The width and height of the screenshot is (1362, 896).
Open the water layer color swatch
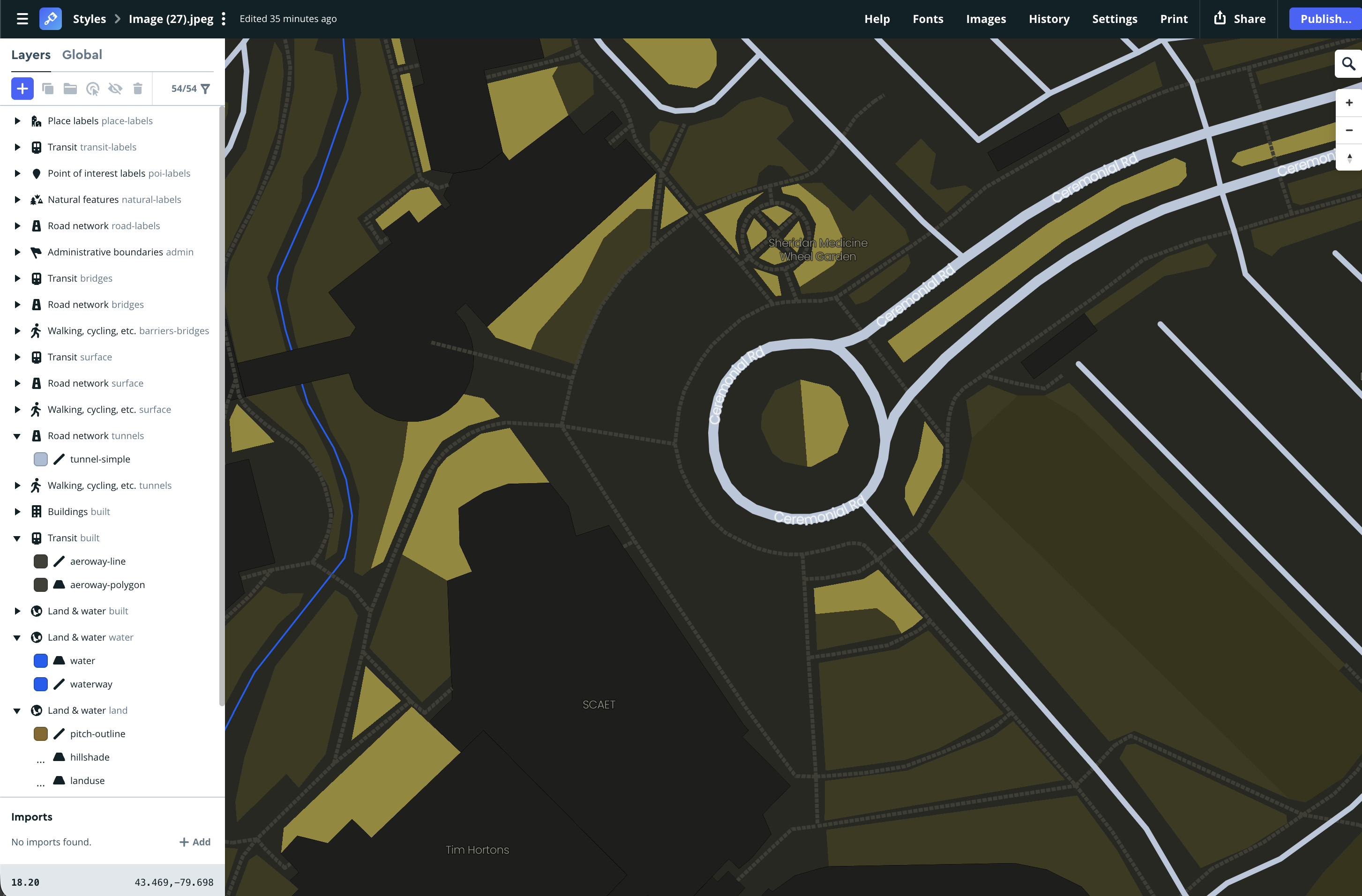point(40,660)
